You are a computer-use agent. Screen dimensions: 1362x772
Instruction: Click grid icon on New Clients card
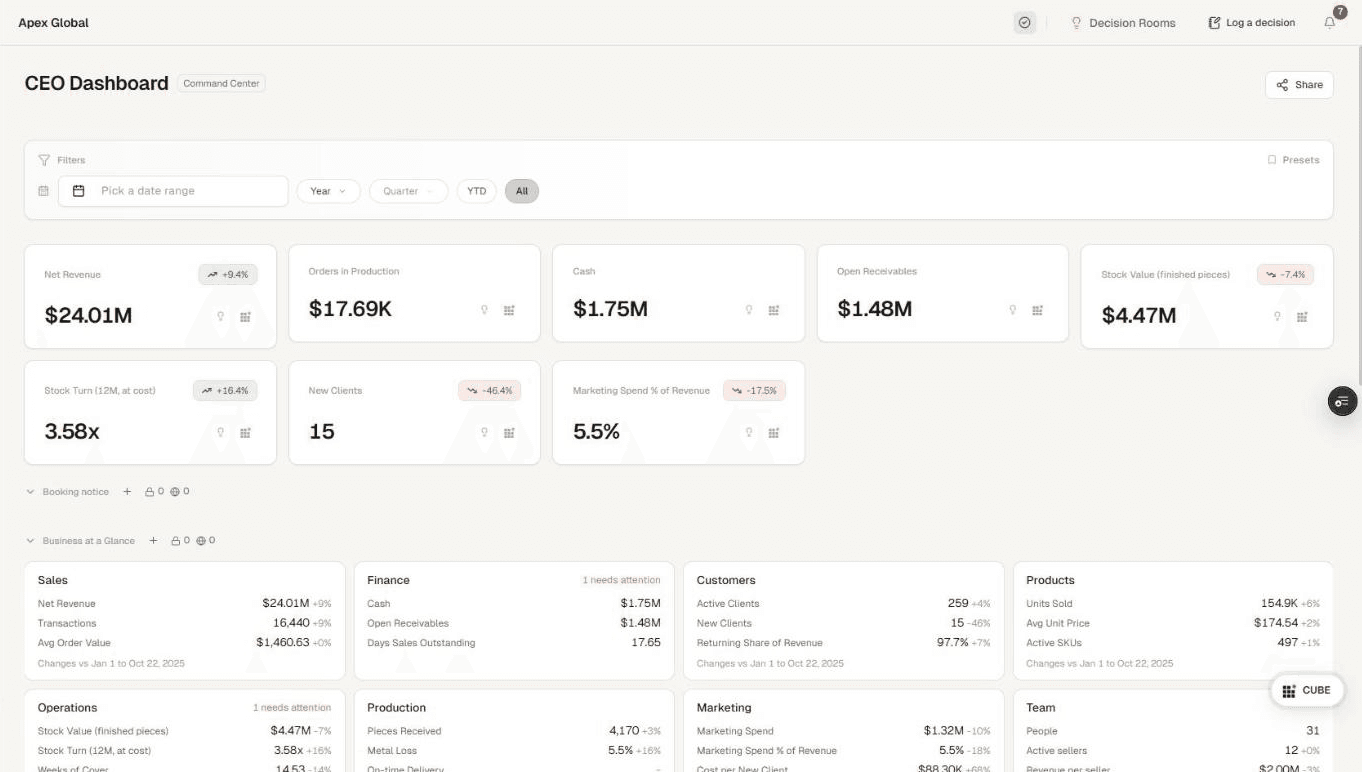[x=509, y=432]
